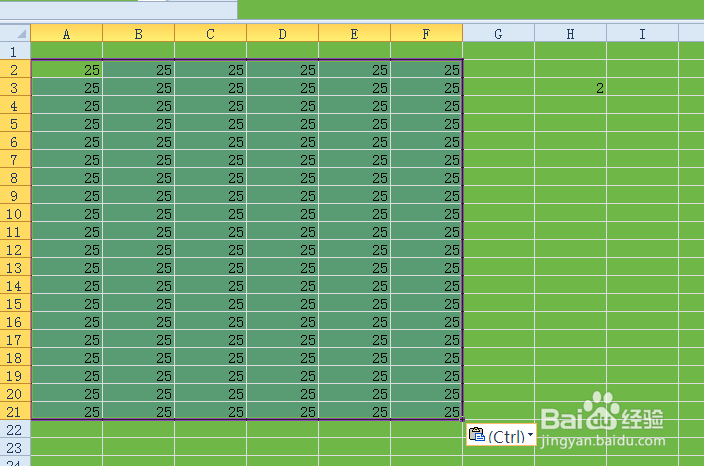Click cell D18 with value 25
The image size is (704, 466).
[282, 357]
